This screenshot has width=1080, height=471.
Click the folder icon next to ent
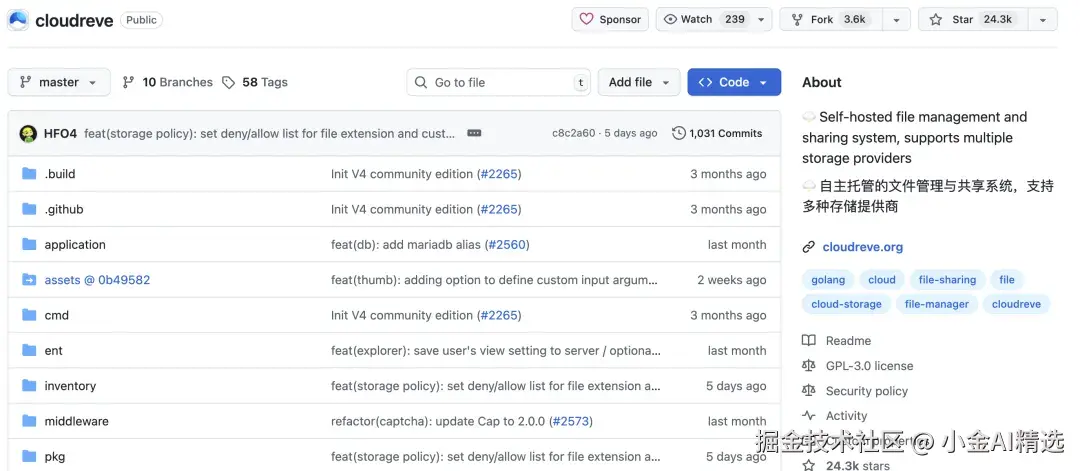coord(29,350)
